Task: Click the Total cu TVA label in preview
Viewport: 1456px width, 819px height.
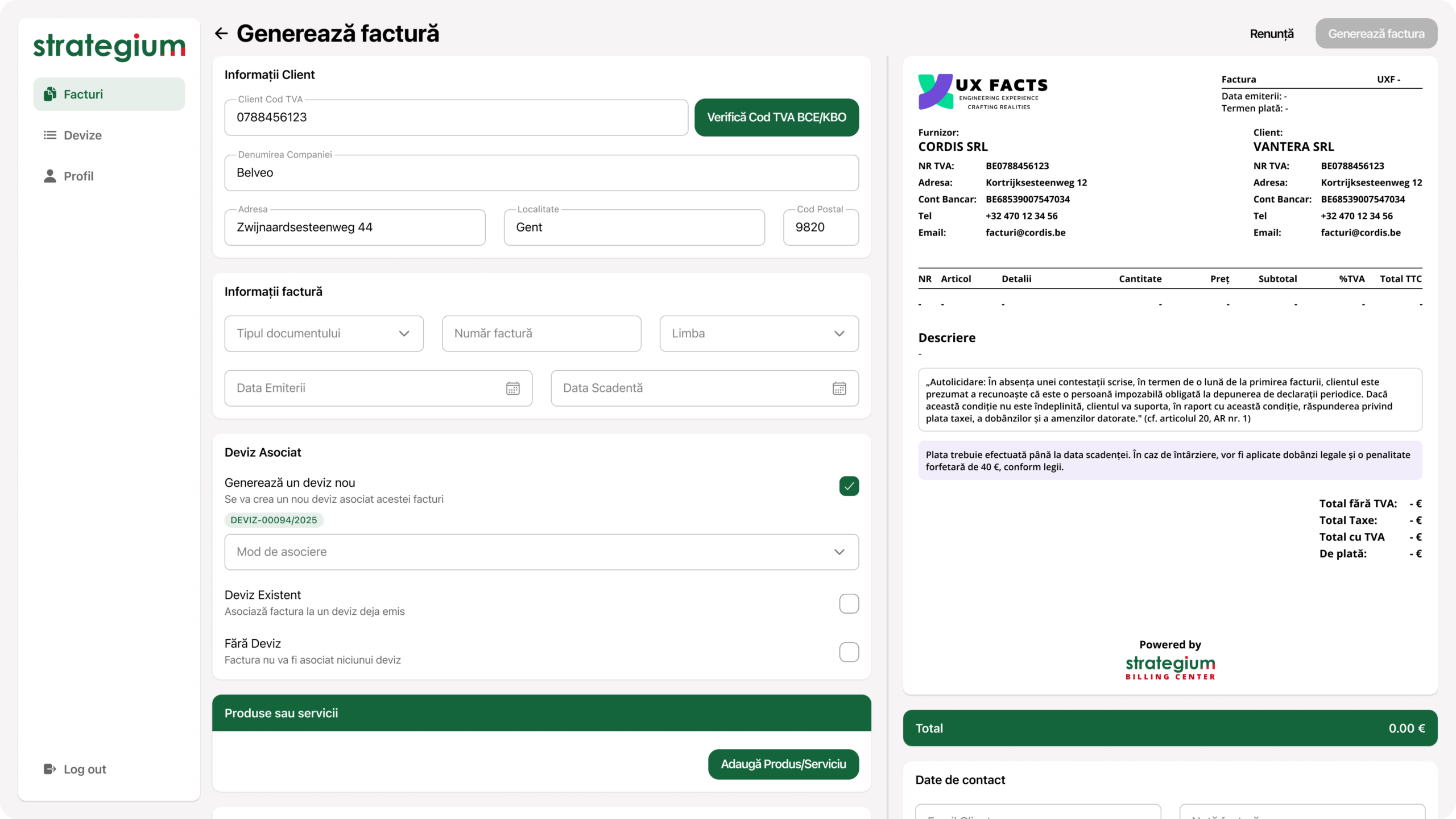Action: pos(1352,537)
